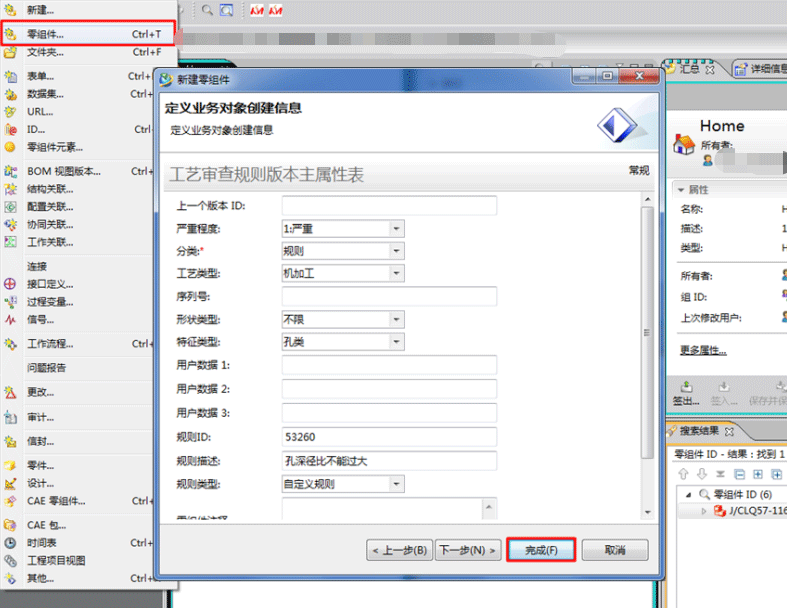Expand the 特征类型 combo box
Viewport: 787px width, 608px height.
[396, 342]
